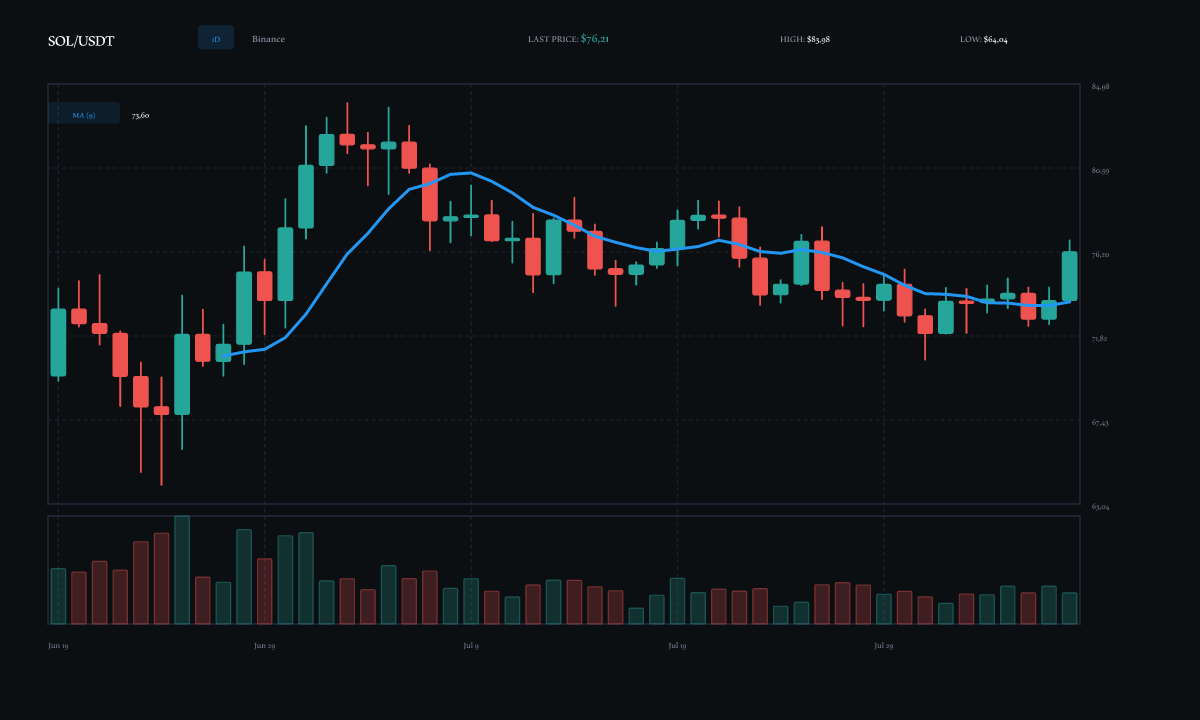Click the 71,82 price axis label

(1101, 339)
